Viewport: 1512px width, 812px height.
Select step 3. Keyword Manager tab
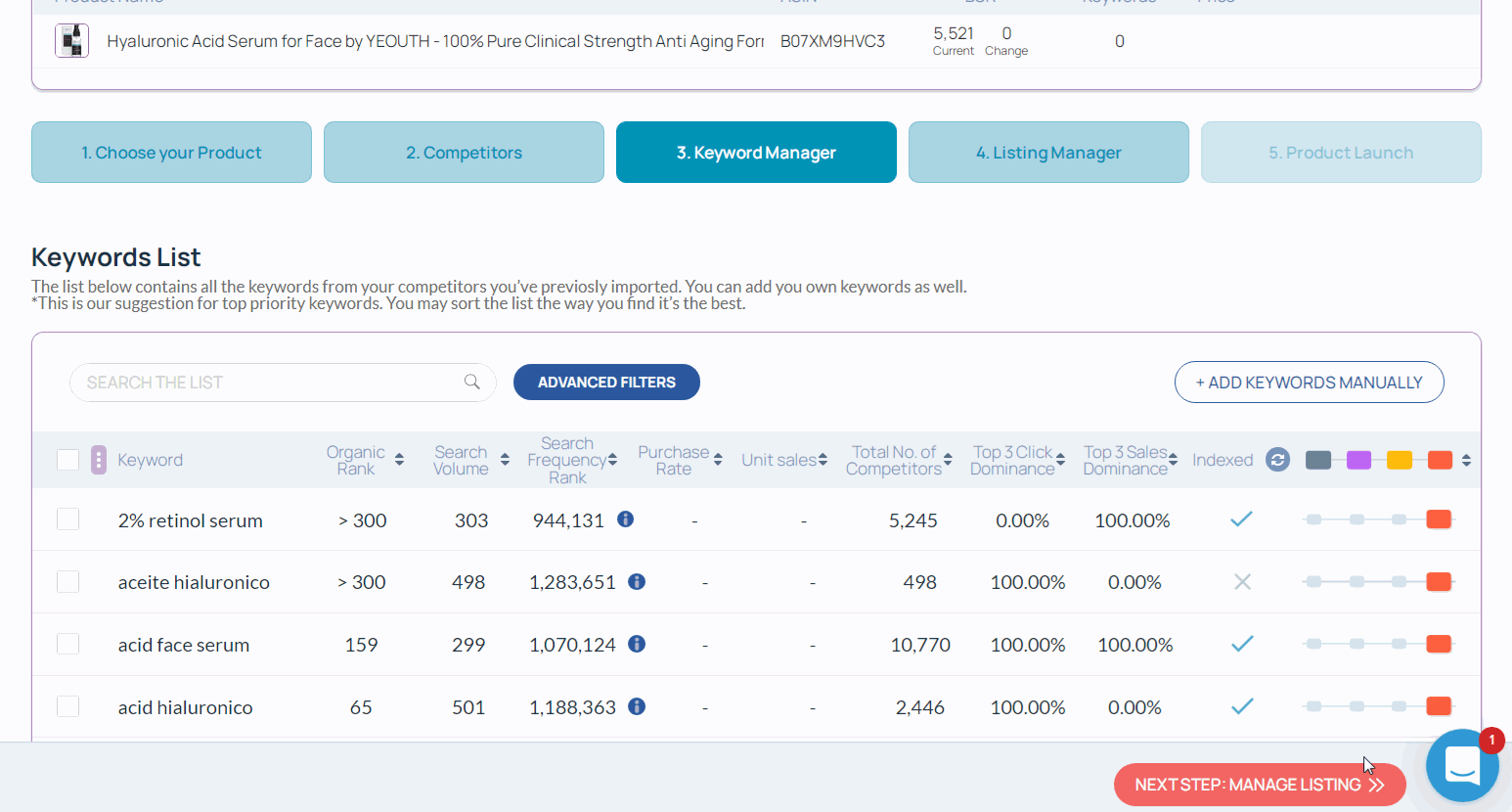[756, 152]
